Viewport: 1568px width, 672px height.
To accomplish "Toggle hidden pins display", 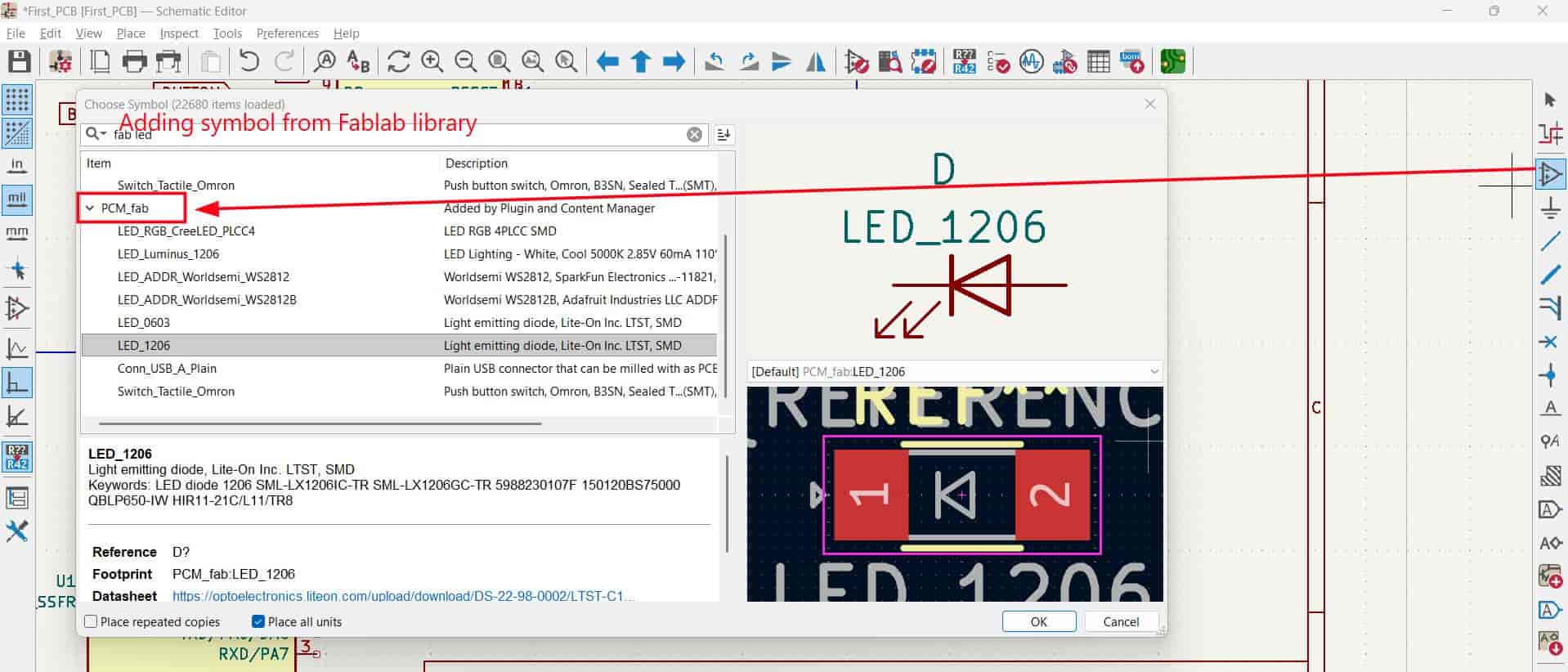I will tap(17, 308).
